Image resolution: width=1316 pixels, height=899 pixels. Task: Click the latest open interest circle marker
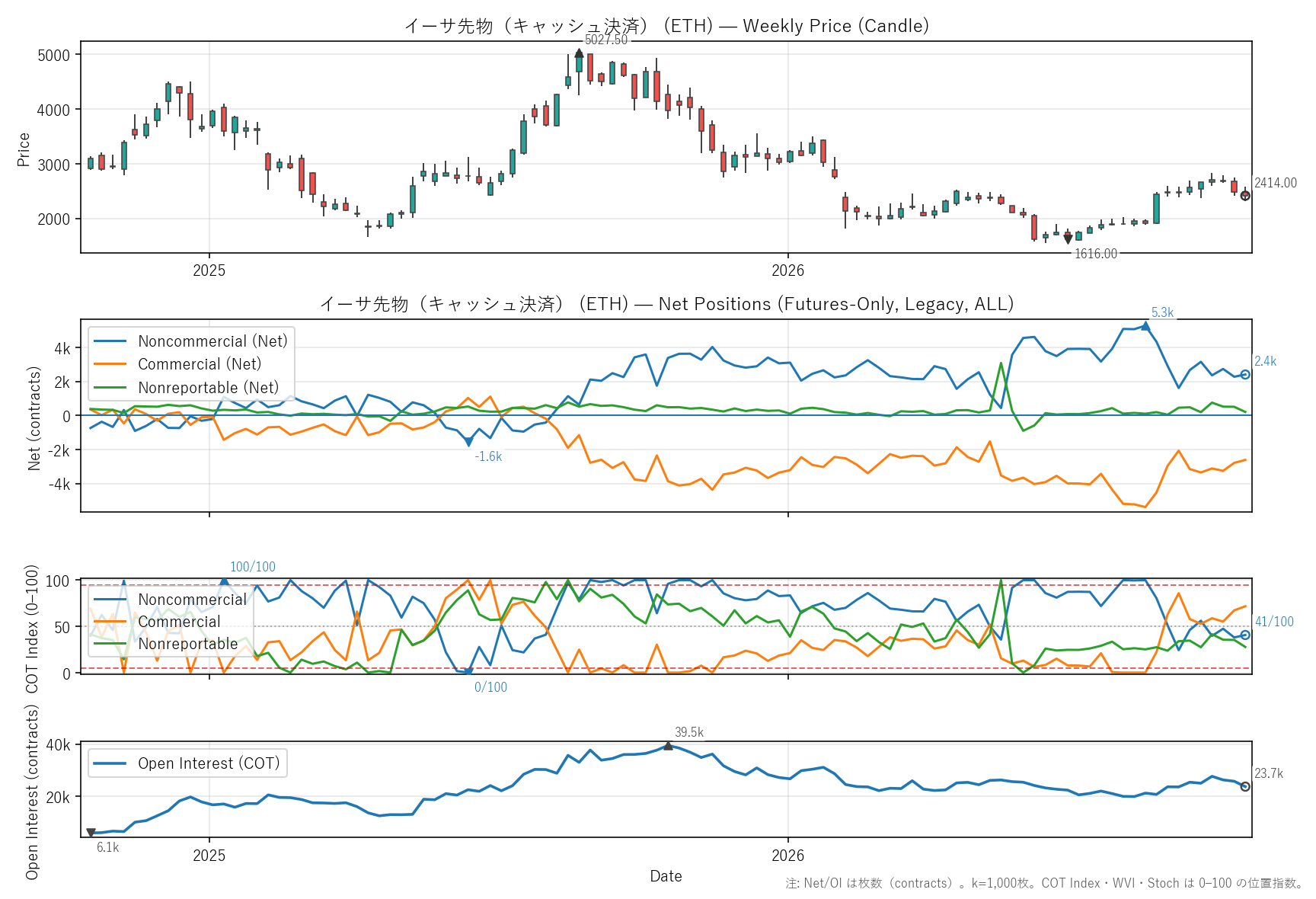1245,787
